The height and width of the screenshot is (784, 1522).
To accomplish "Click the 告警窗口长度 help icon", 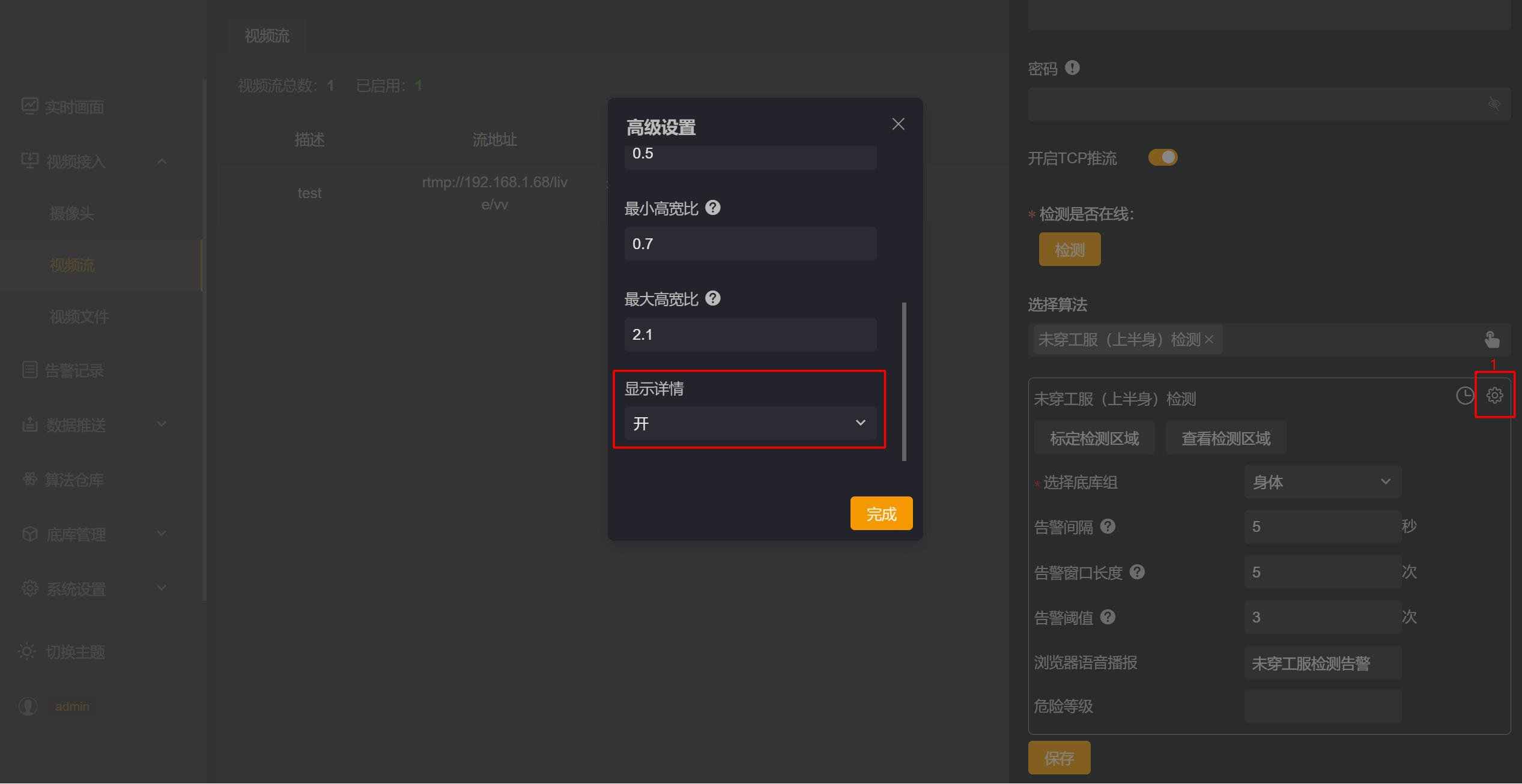I will pos(1137,571).
